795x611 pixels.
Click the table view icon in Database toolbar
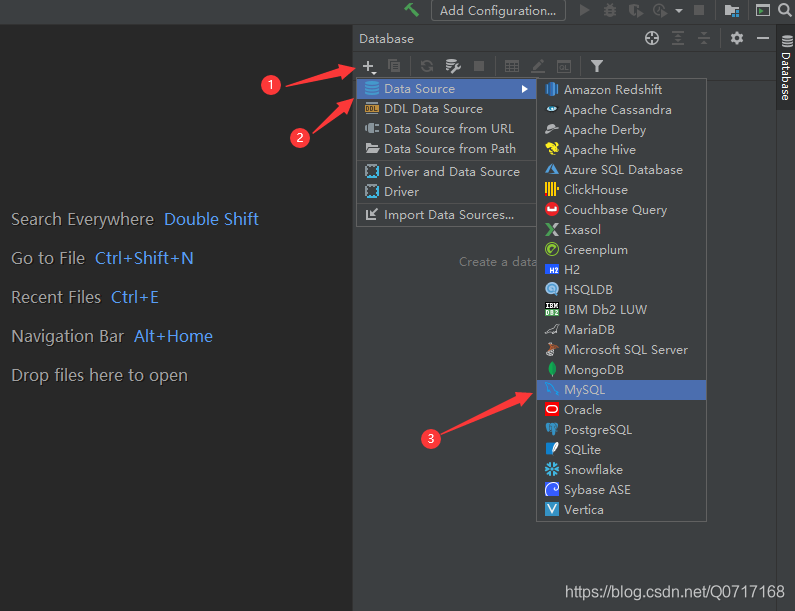(512, 66)
